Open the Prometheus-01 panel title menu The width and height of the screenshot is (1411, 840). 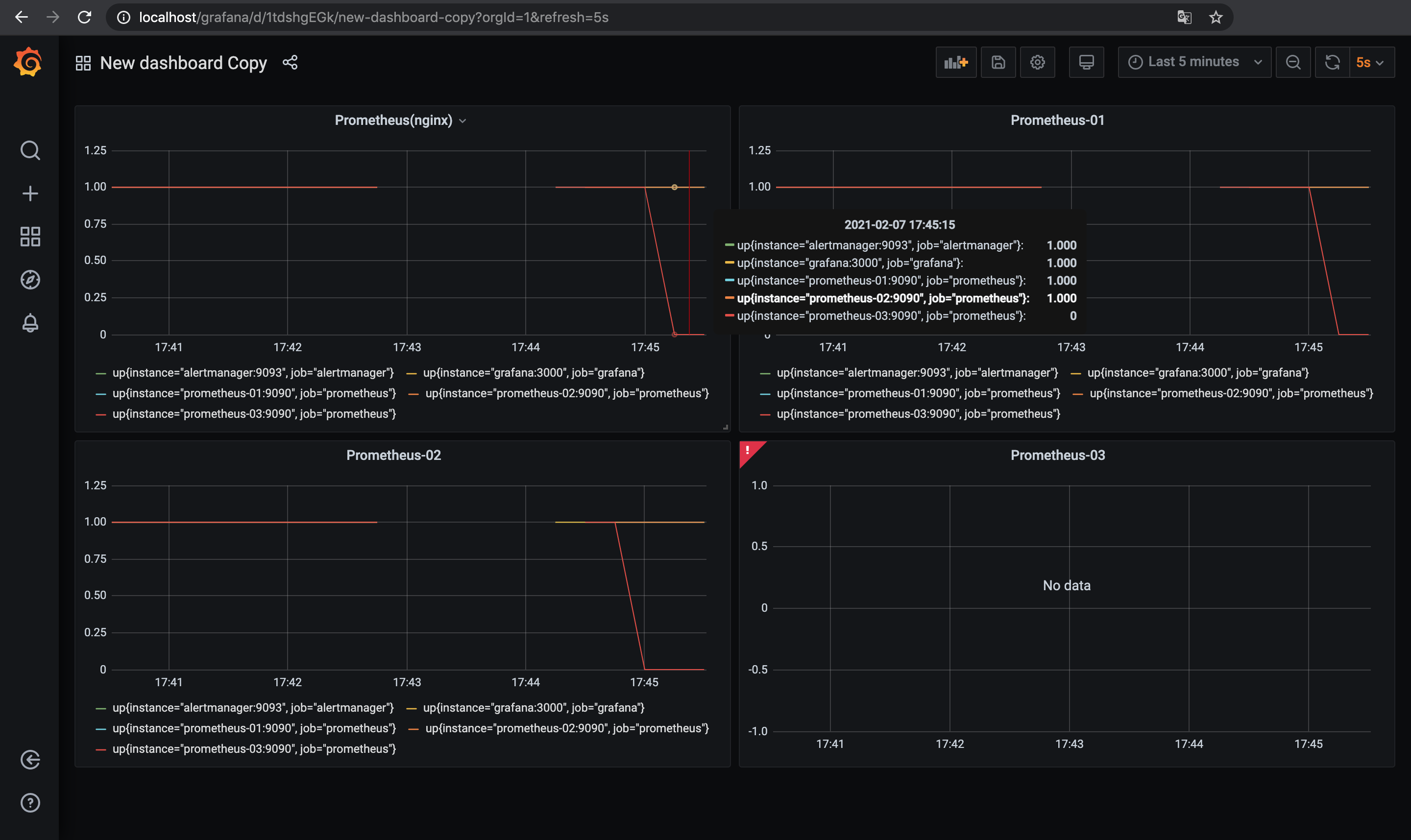1057,120
